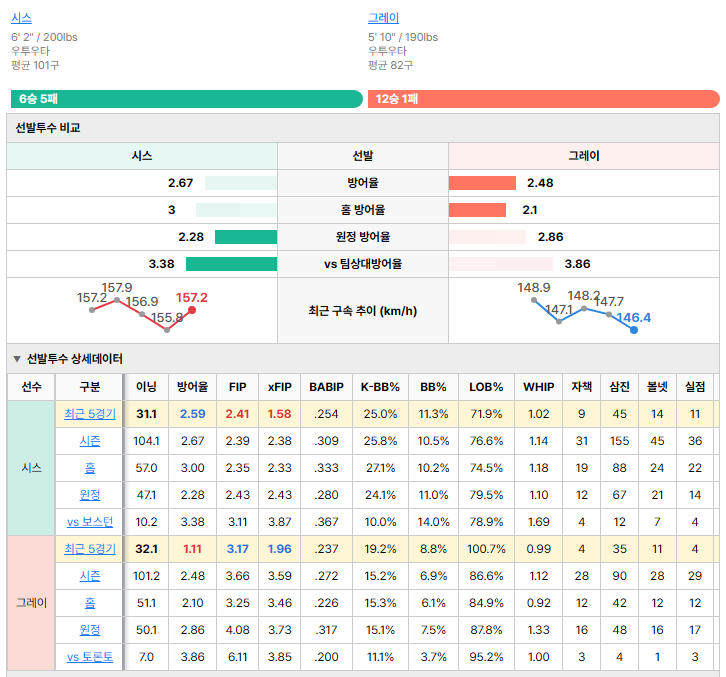Click the blue 2.59 방어율 value
The image size is (726, 677).
click(192, 414)
